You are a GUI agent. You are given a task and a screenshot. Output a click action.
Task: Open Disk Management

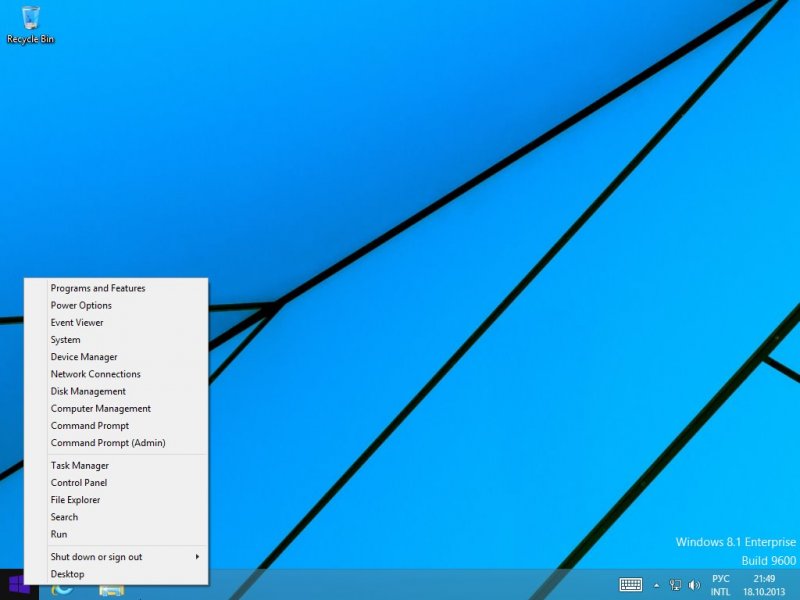[116, 391]
